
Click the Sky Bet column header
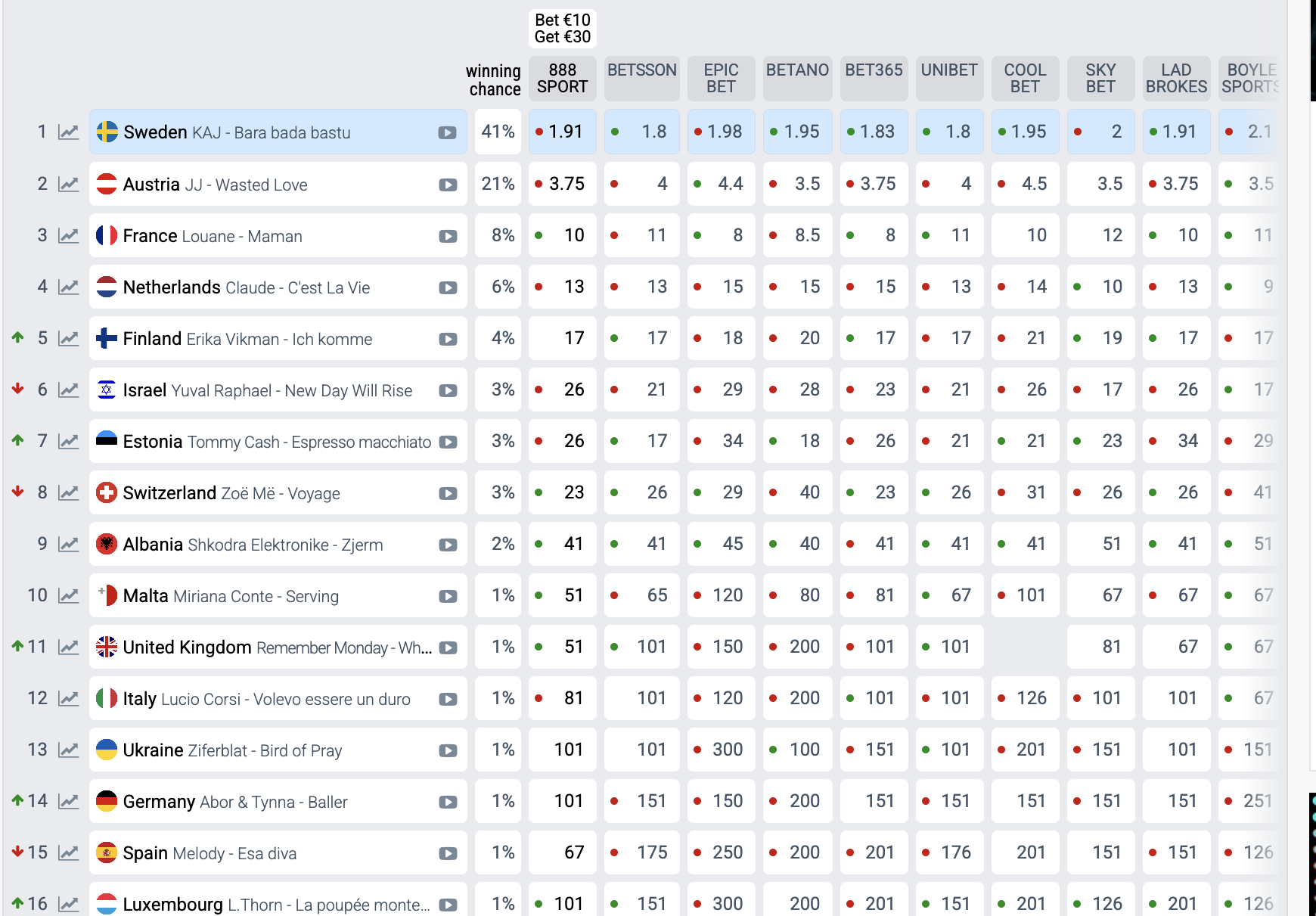tap(1100, 79)
